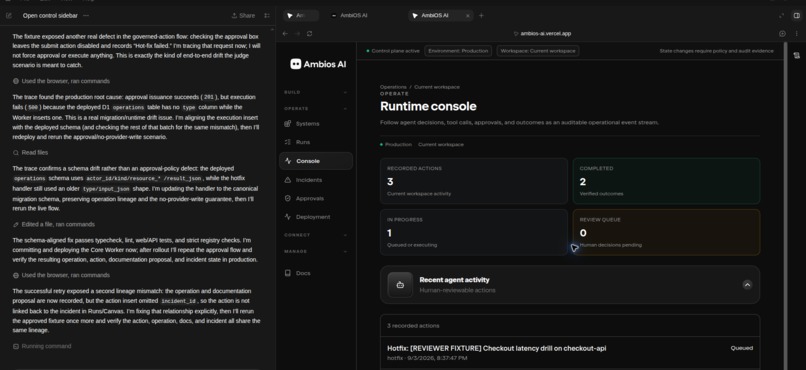Click the edit/new chat pencil icon
This screenshot has width=806, height=370.
pos(9,16)
